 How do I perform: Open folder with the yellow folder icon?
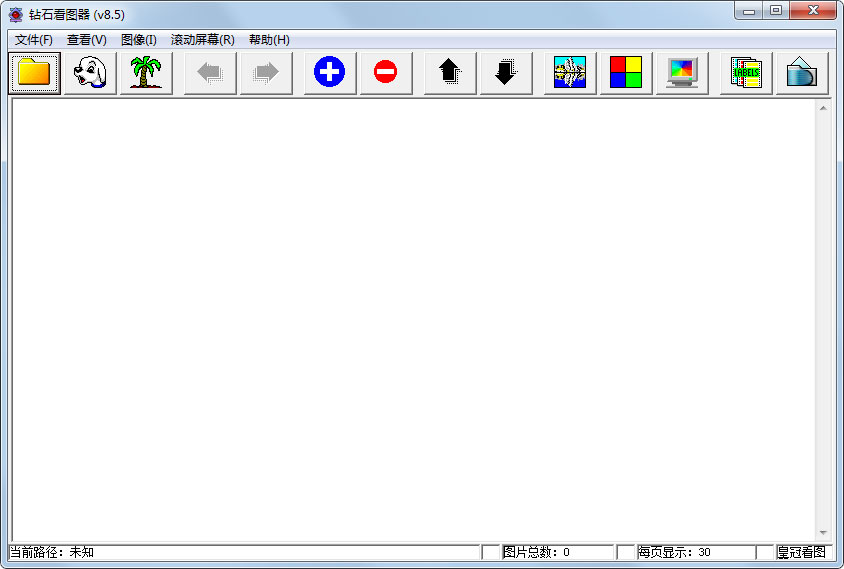[x=34, y=73]
